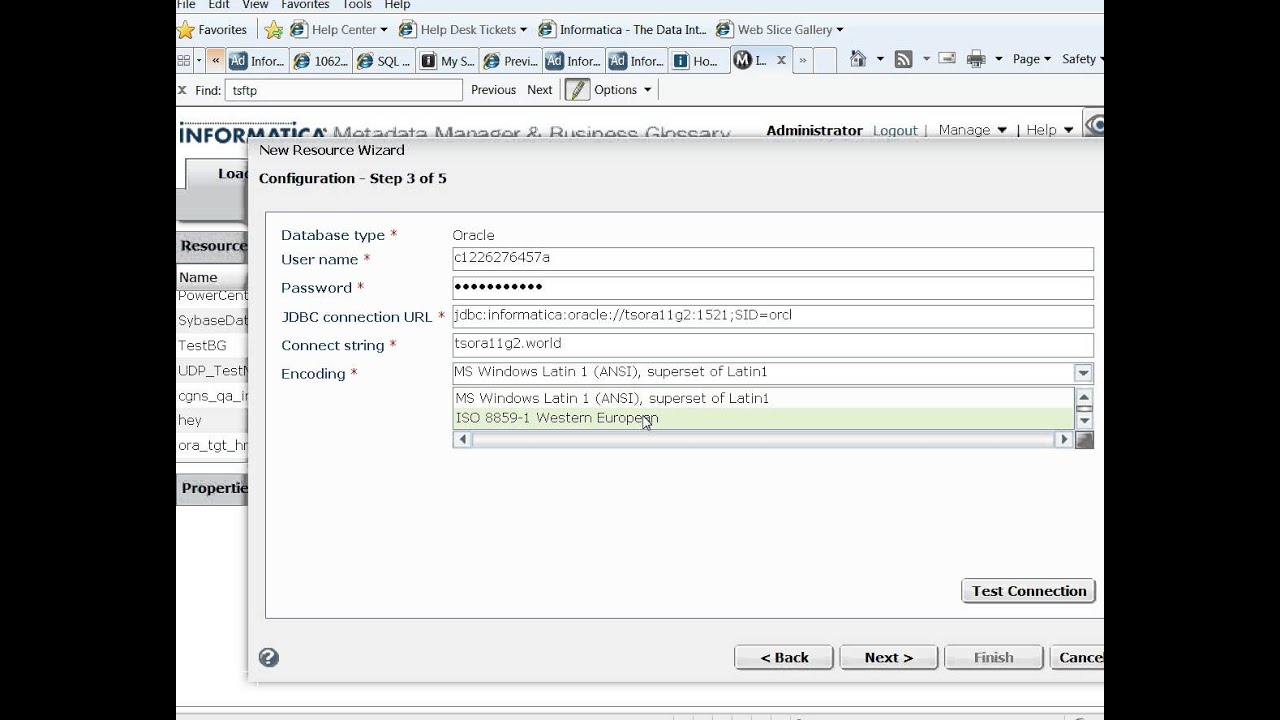Open the Print dropdown arrow
The image size is (1280, 720).
coord(998,60)
